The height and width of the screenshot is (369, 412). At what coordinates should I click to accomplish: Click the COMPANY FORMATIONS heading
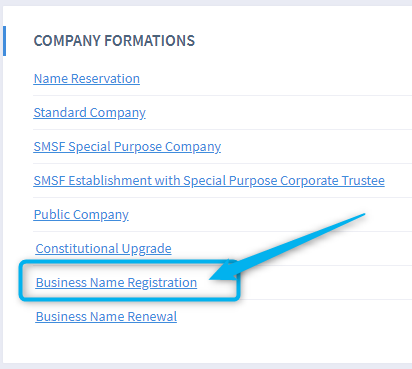114,41
